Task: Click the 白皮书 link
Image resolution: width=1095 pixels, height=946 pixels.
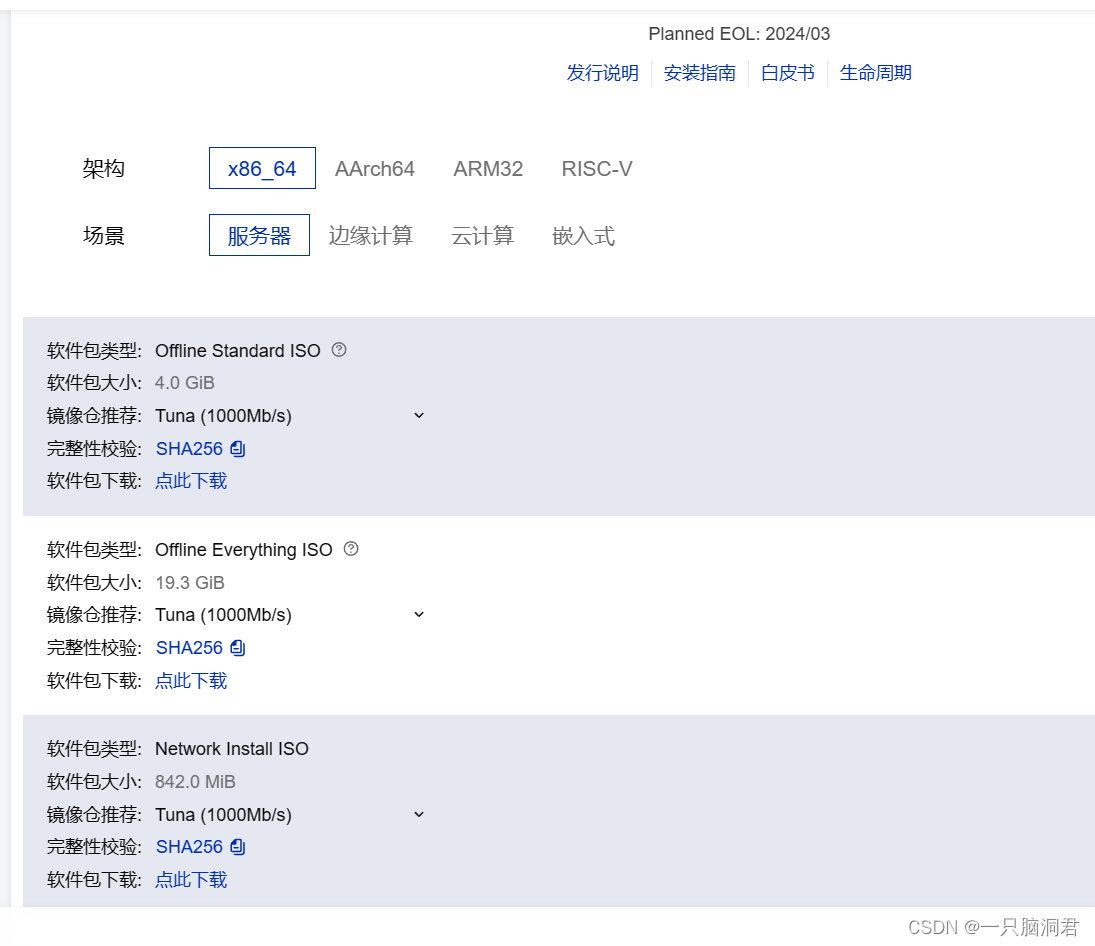Action: (x=787, y=72)
